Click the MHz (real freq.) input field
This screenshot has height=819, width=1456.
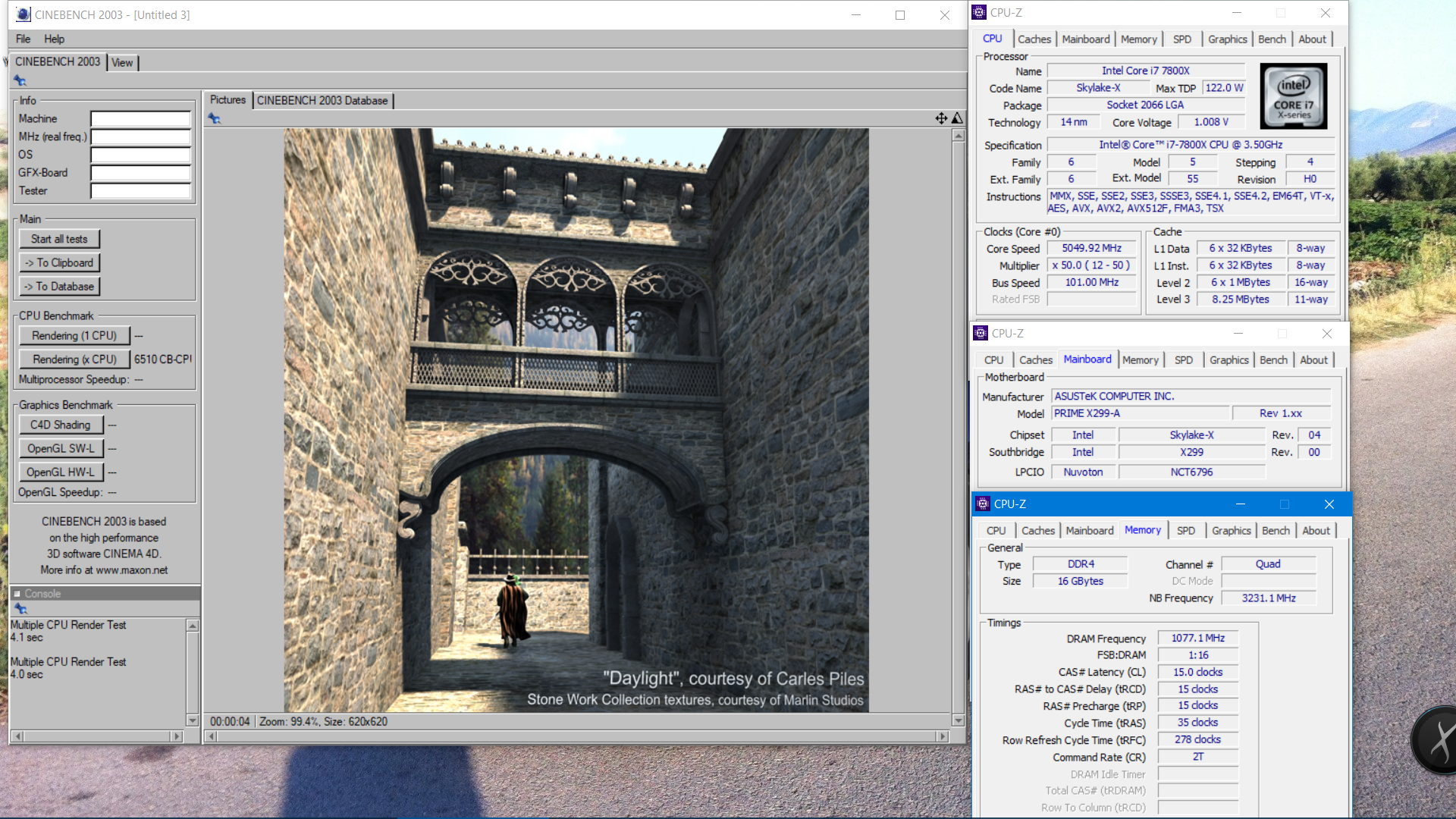click(140, 136)
